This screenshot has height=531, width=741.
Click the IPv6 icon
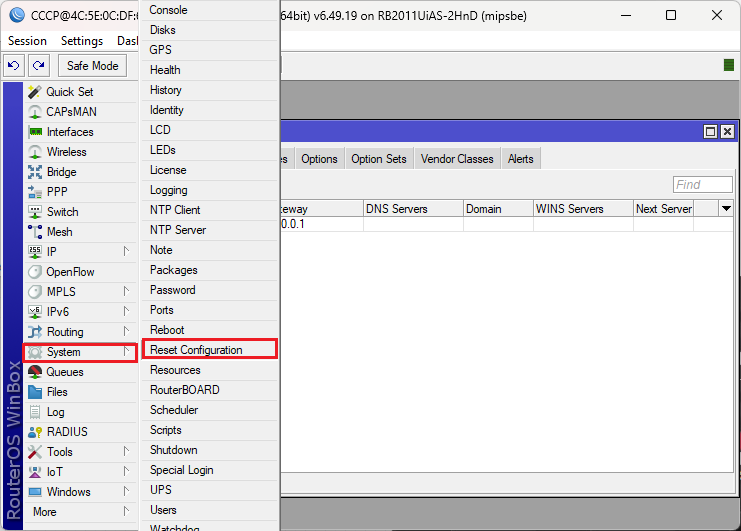pyautogui.click(x=34, y=312)
